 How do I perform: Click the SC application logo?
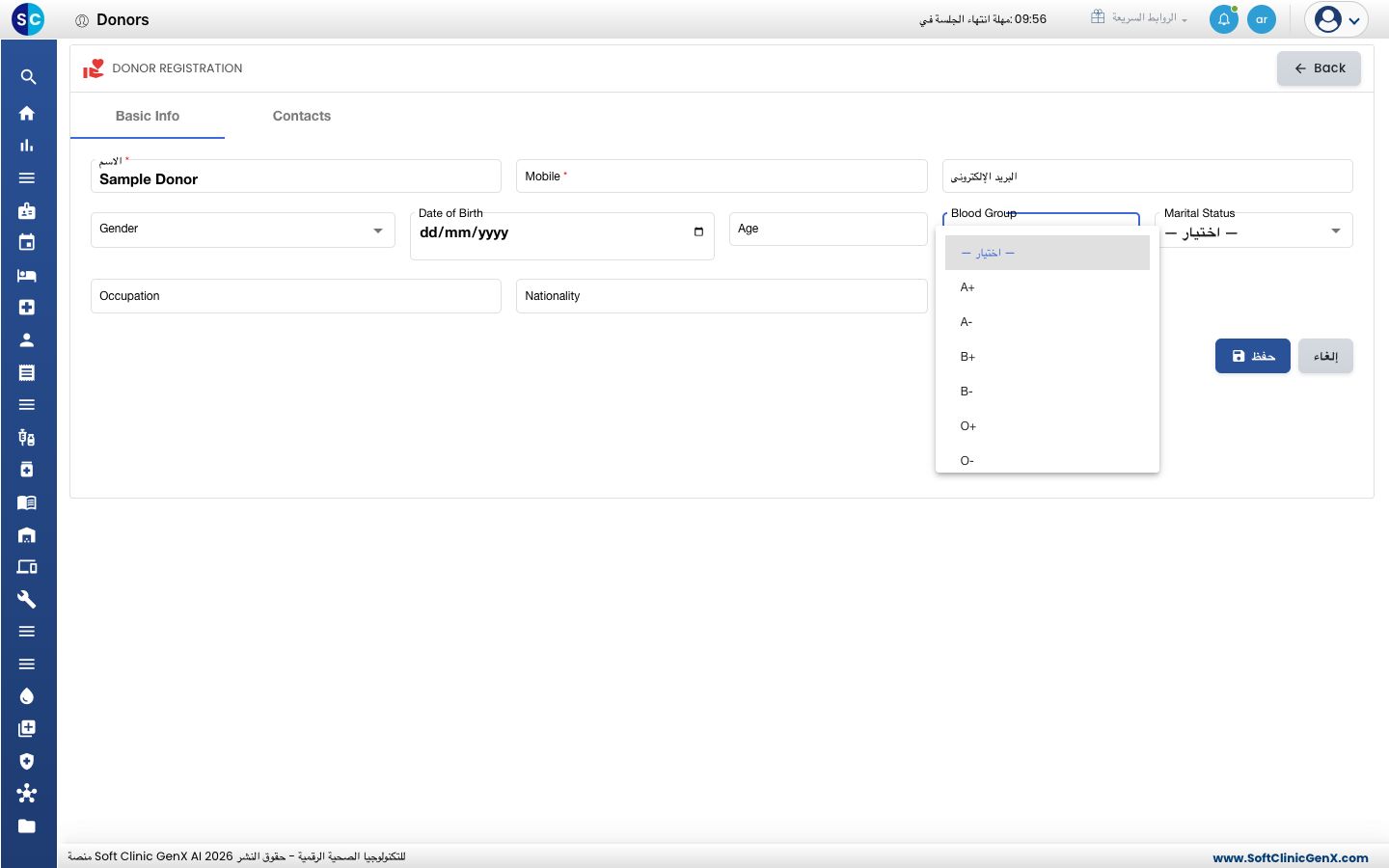(28, 19)
